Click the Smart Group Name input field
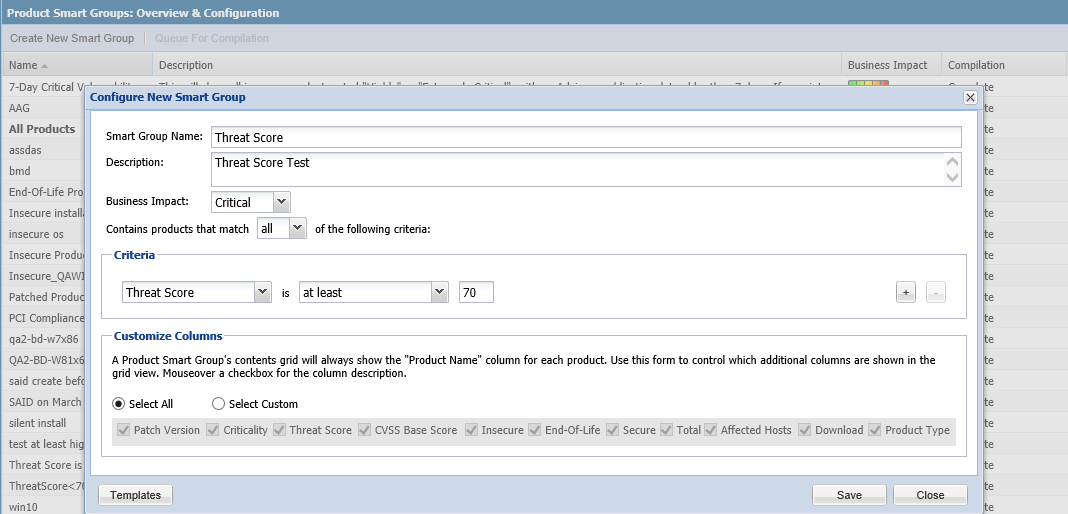Image resolution: width=1068 pixels, height=514 pixels. coord(586,137)
